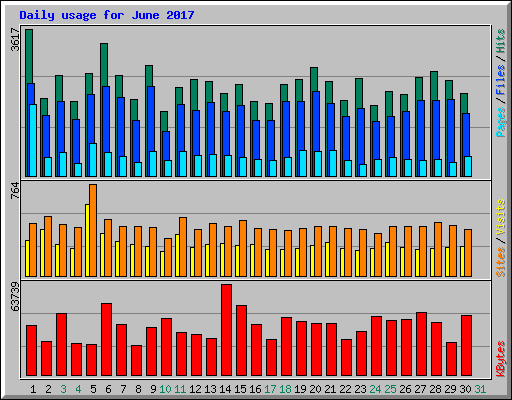Screen dimensions: 512x400
Task: Select the tall yellow Visits bar on day 5
Action: pos(87,240)
